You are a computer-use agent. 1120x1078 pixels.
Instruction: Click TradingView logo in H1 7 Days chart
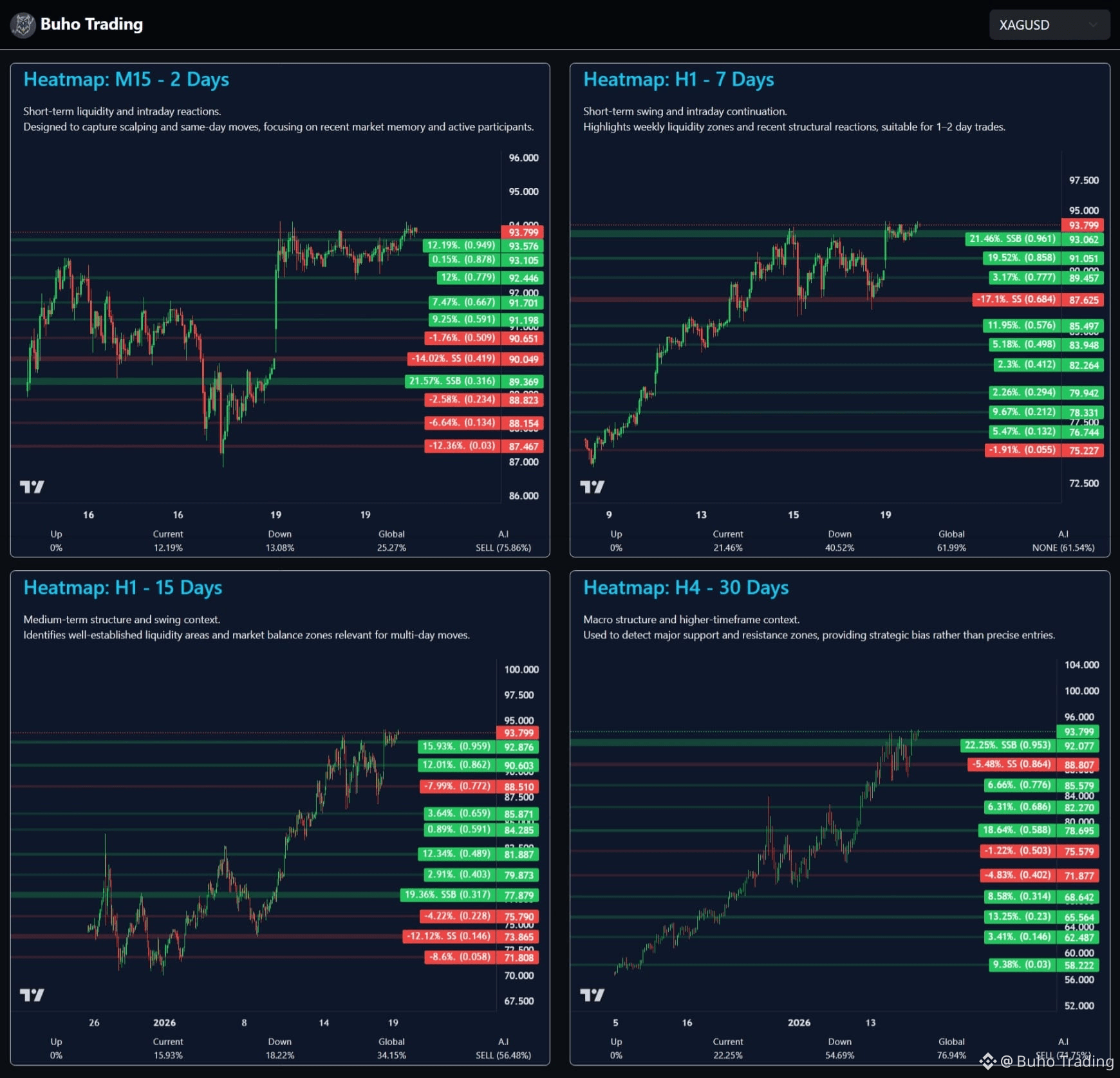(x=592, y=487)
